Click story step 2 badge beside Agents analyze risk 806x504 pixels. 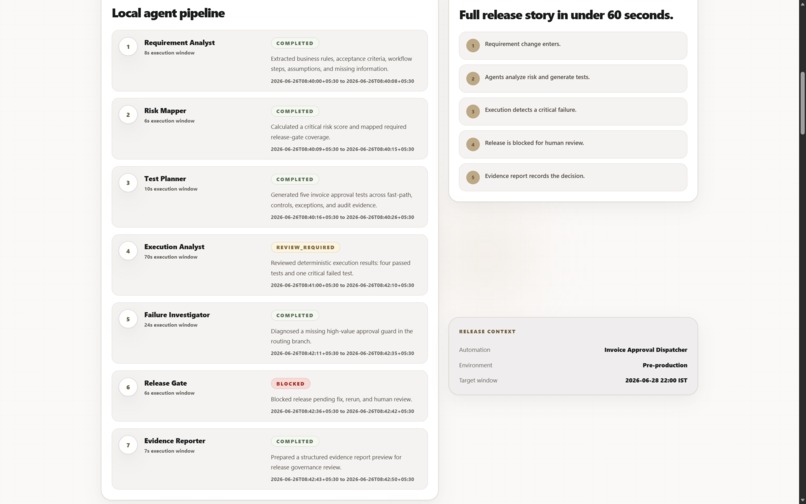473,78
